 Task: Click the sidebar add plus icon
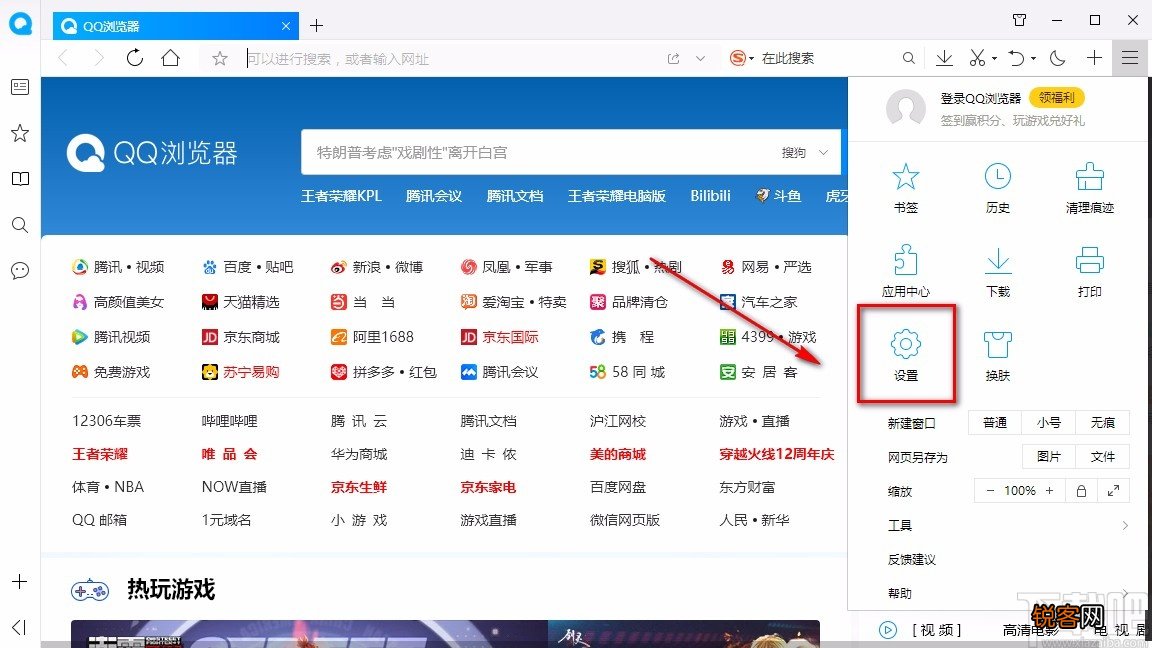pos(20,582)
